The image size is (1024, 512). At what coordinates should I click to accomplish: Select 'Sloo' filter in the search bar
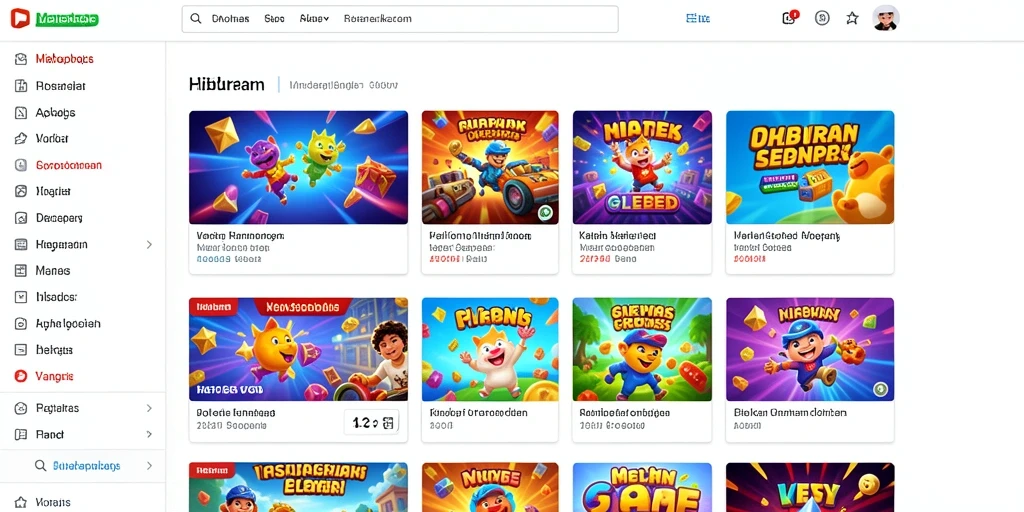tap(274, 19)
